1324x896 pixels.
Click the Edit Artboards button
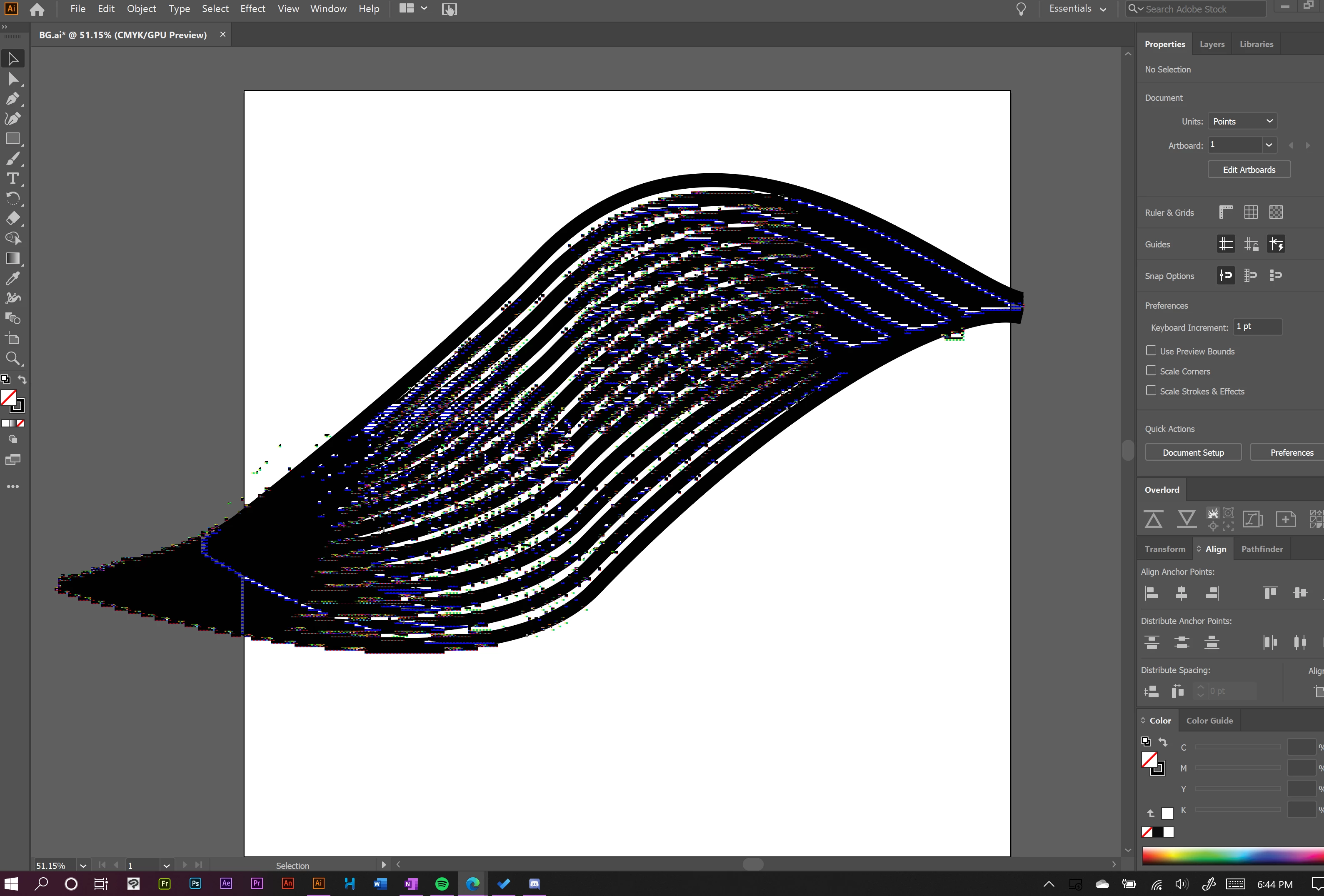click(x=1248, y=170)
